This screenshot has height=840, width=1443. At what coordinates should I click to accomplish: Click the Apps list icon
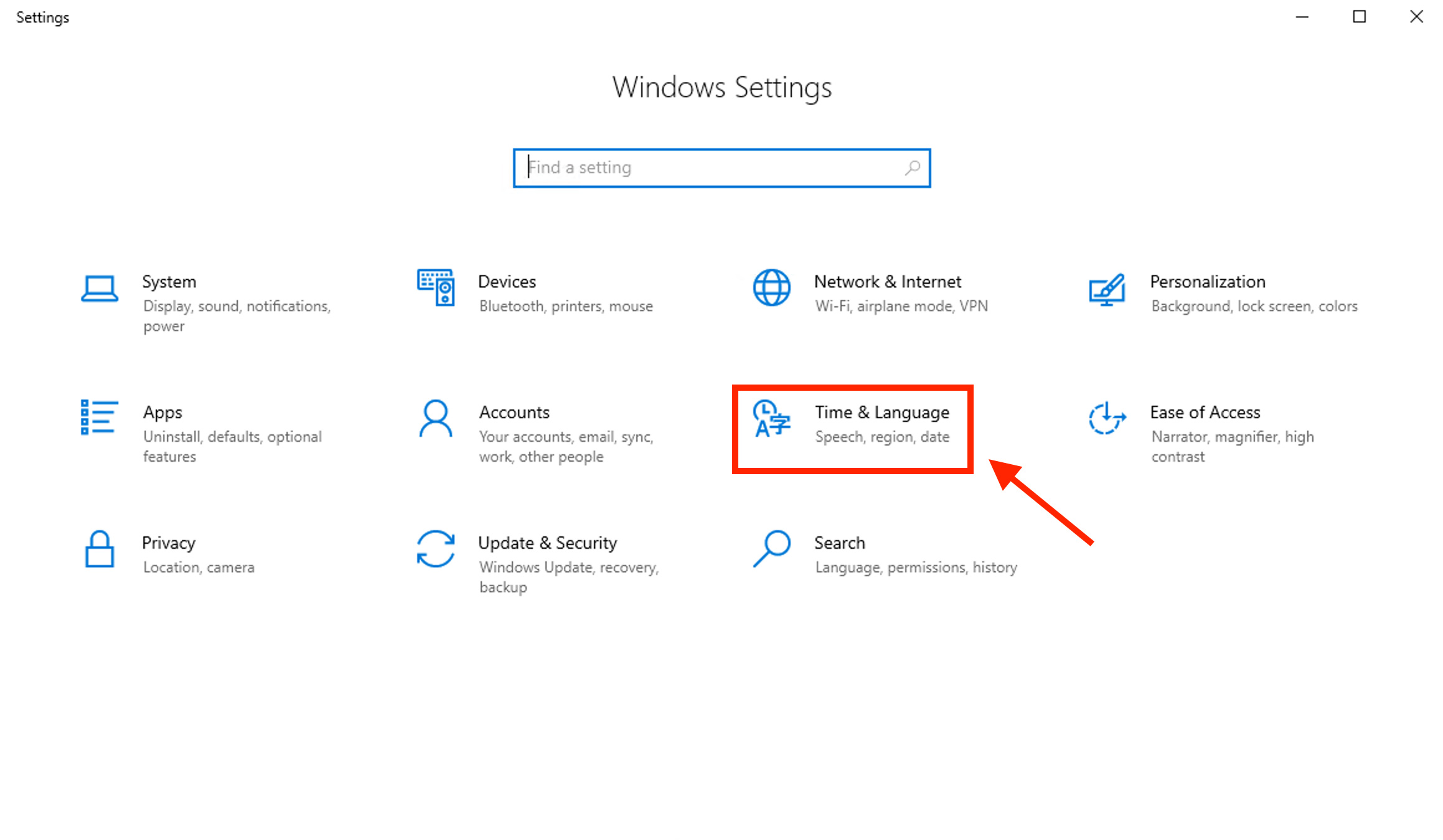pos(100,417)
